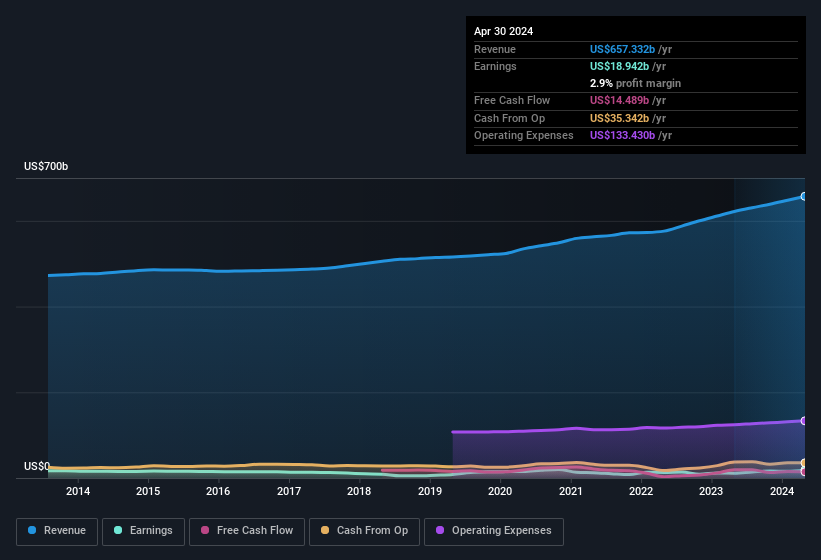
Task: Click the 2023 x-axis label
Action: [x=711, y=491]
